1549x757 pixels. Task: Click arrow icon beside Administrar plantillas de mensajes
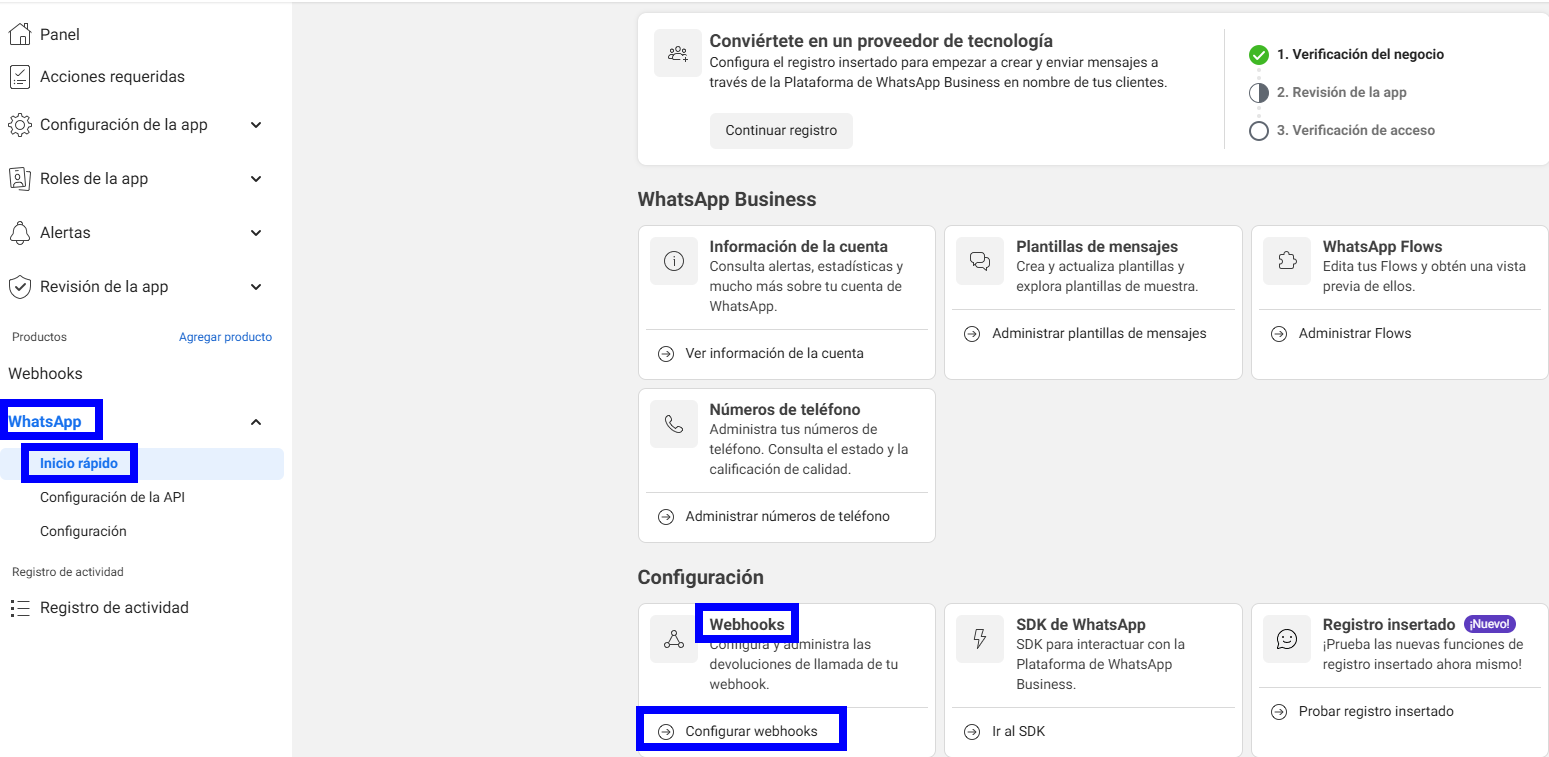click(x=972, y=334)
